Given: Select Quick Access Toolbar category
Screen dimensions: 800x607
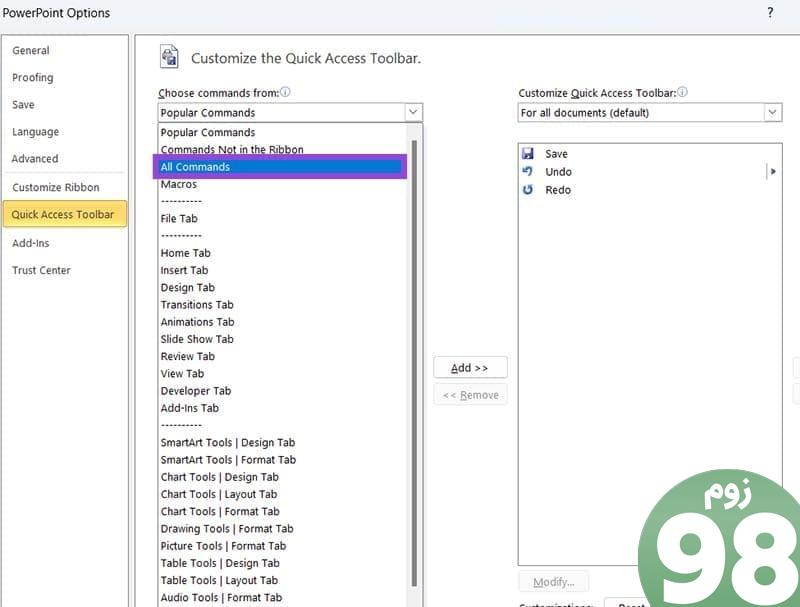Looking at the screenshot, I should click(64, 214).
